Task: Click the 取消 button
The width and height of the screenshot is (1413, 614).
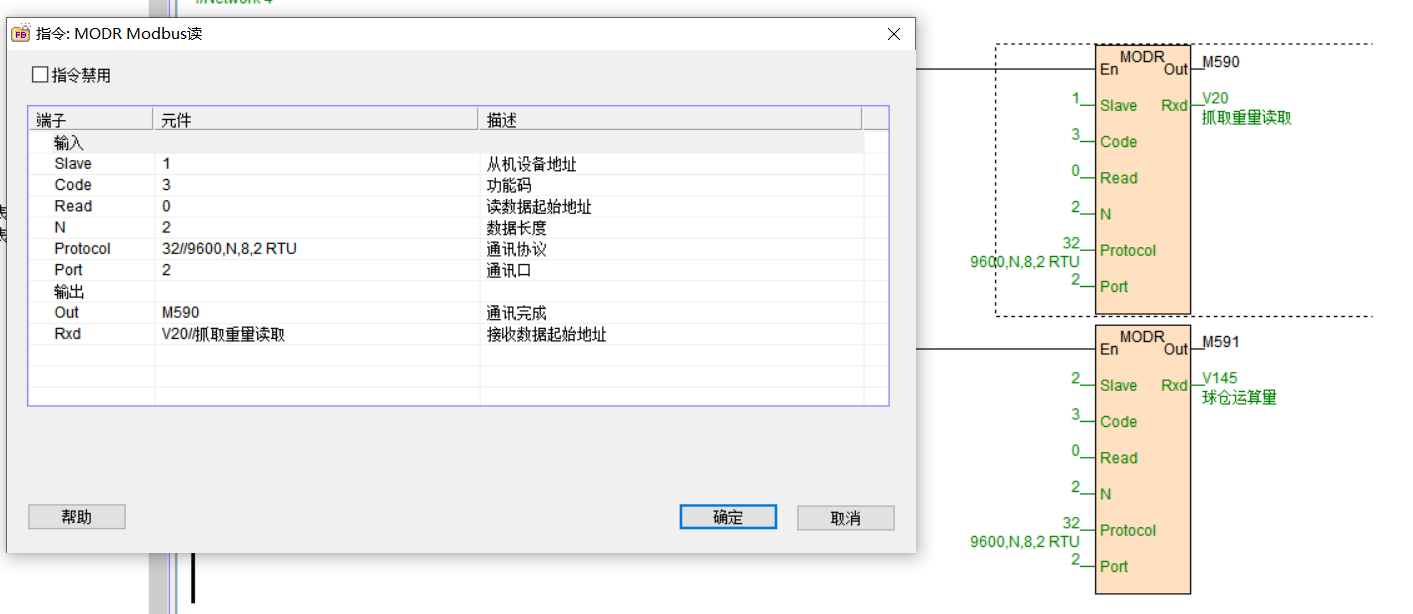Action: click(x=845, y=518)
